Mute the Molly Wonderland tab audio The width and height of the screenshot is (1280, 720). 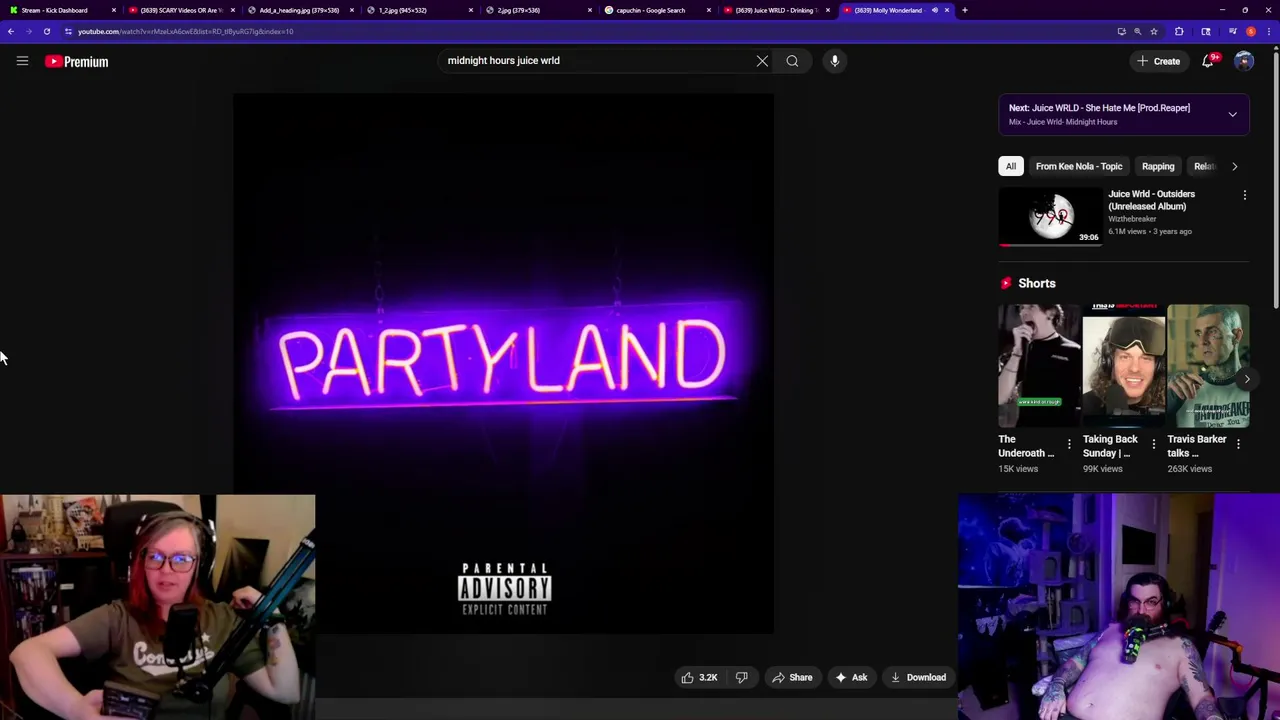pos(935,10)
